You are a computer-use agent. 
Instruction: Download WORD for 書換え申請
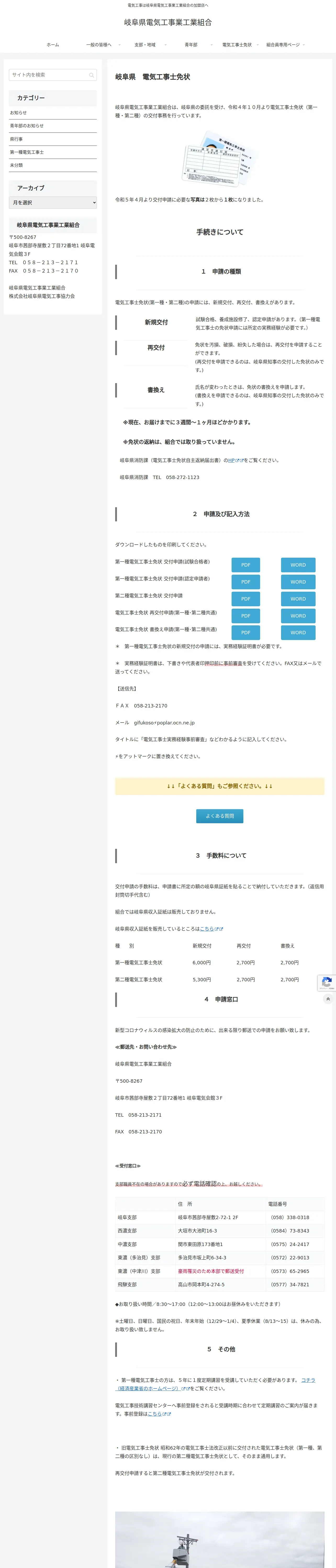pos(298,632)
